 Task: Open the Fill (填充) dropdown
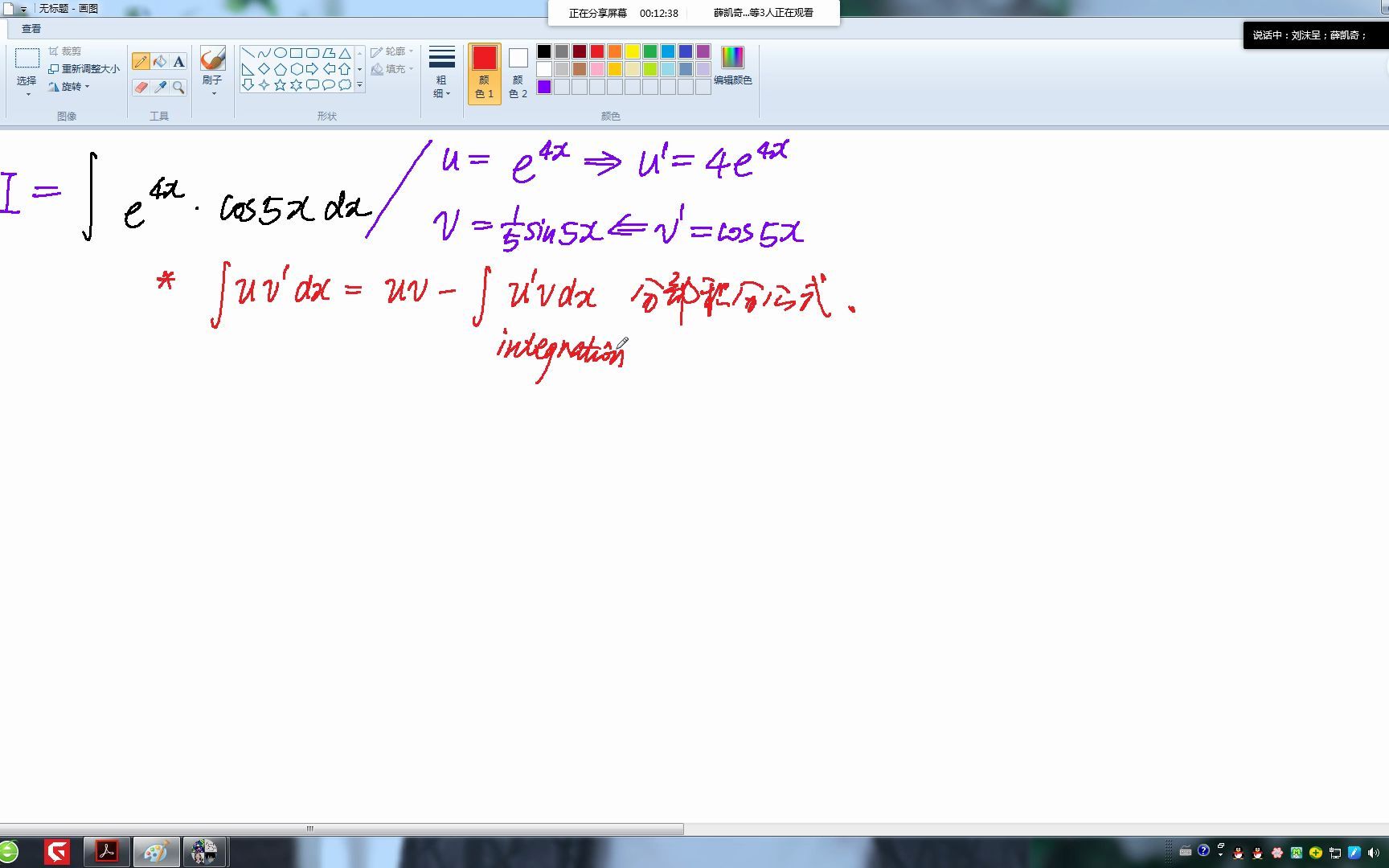[x=392, y=69]
